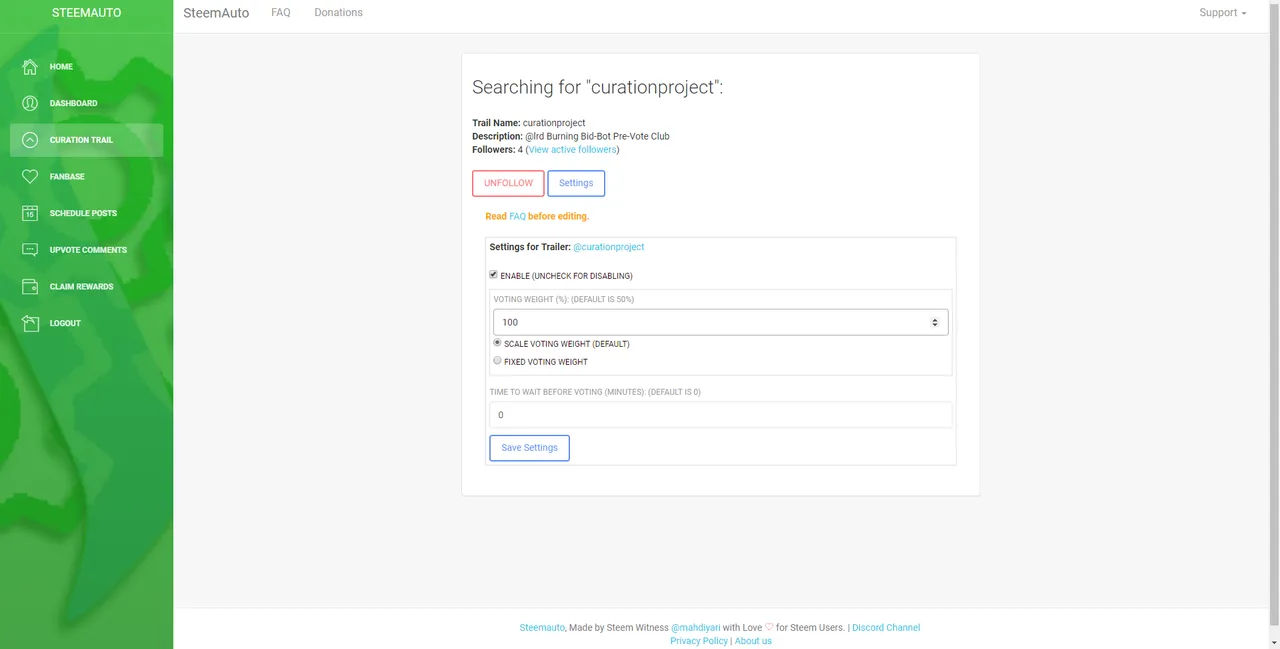The height and width of the screenshot is (649, 1280).
Task: Open the Privacy Policy footer link
Action: pos(699,641)
